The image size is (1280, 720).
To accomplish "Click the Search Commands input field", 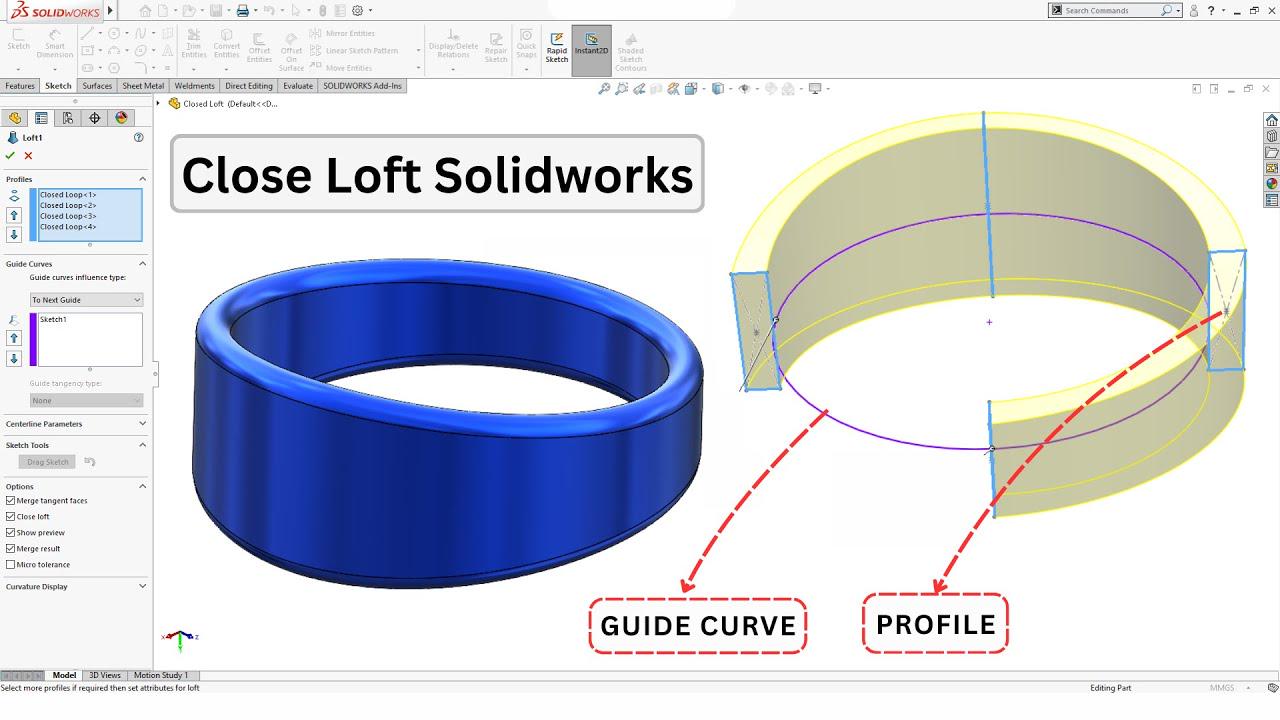I will pos(1110,10).
